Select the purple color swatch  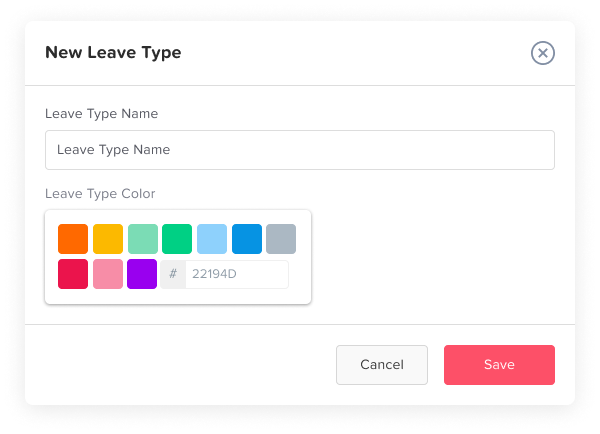point(142,274)
